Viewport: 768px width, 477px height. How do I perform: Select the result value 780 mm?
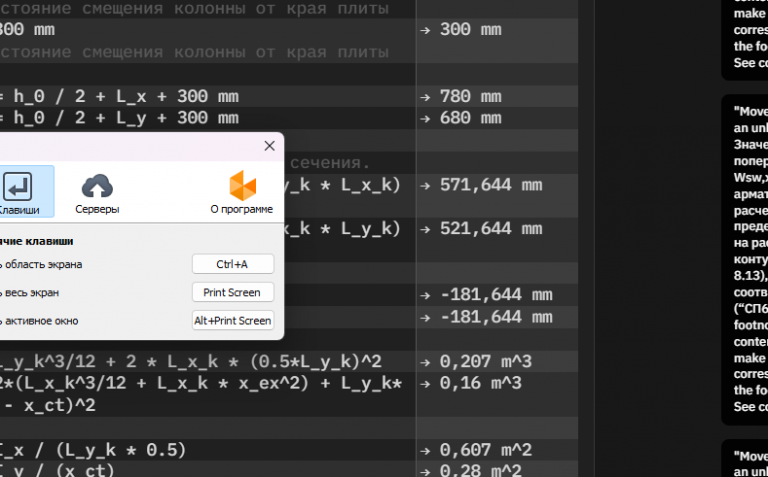[470, 96]
